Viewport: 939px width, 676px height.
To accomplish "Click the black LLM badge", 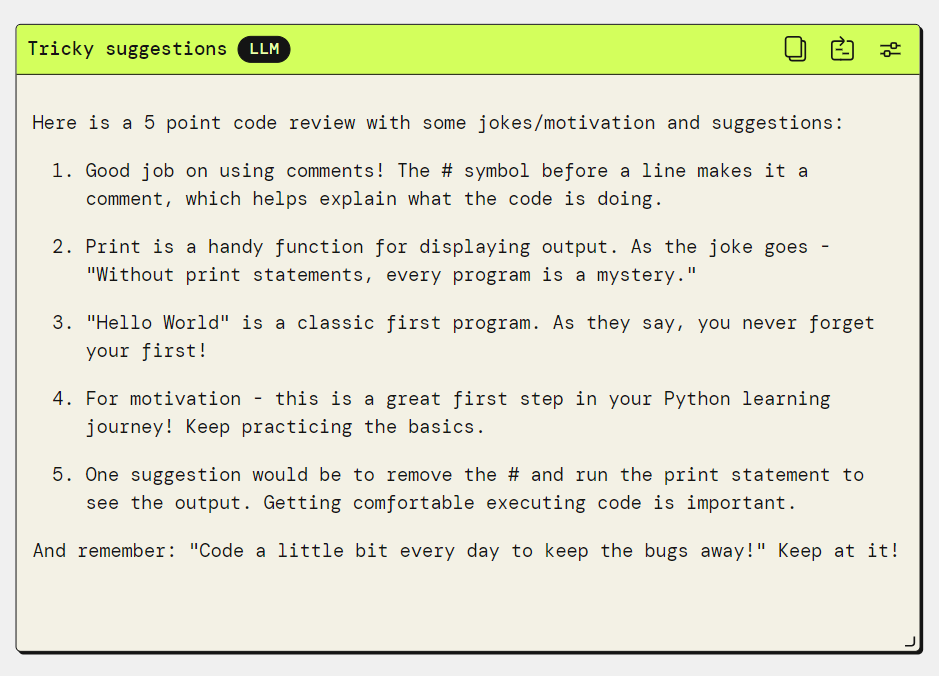I will 264,49.
